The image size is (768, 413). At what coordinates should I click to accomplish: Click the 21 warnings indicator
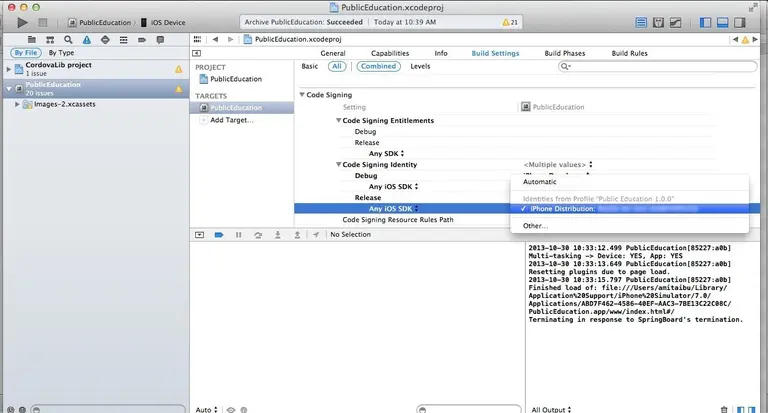(510, 22)
